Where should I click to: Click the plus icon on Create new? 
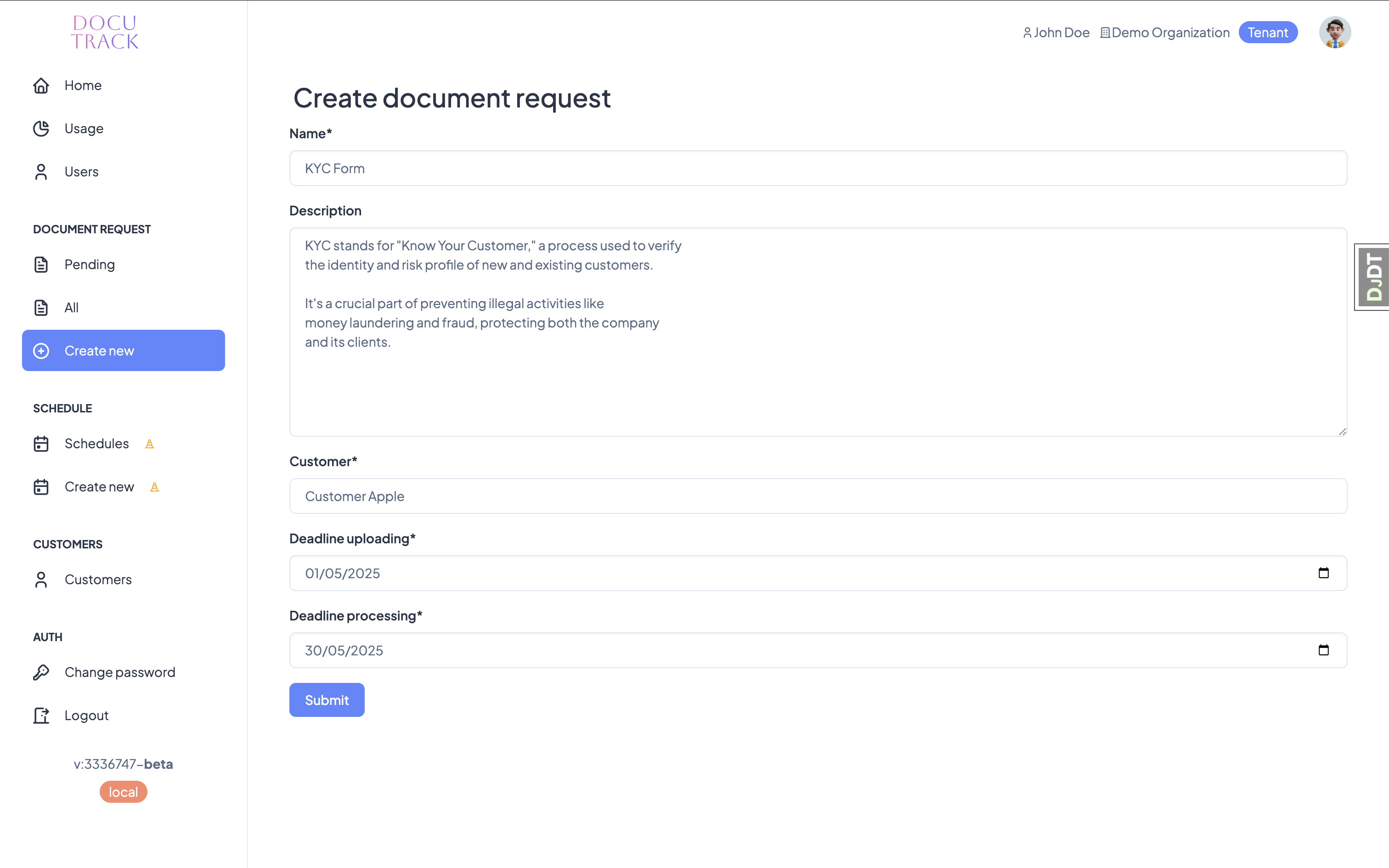point(41,351)
